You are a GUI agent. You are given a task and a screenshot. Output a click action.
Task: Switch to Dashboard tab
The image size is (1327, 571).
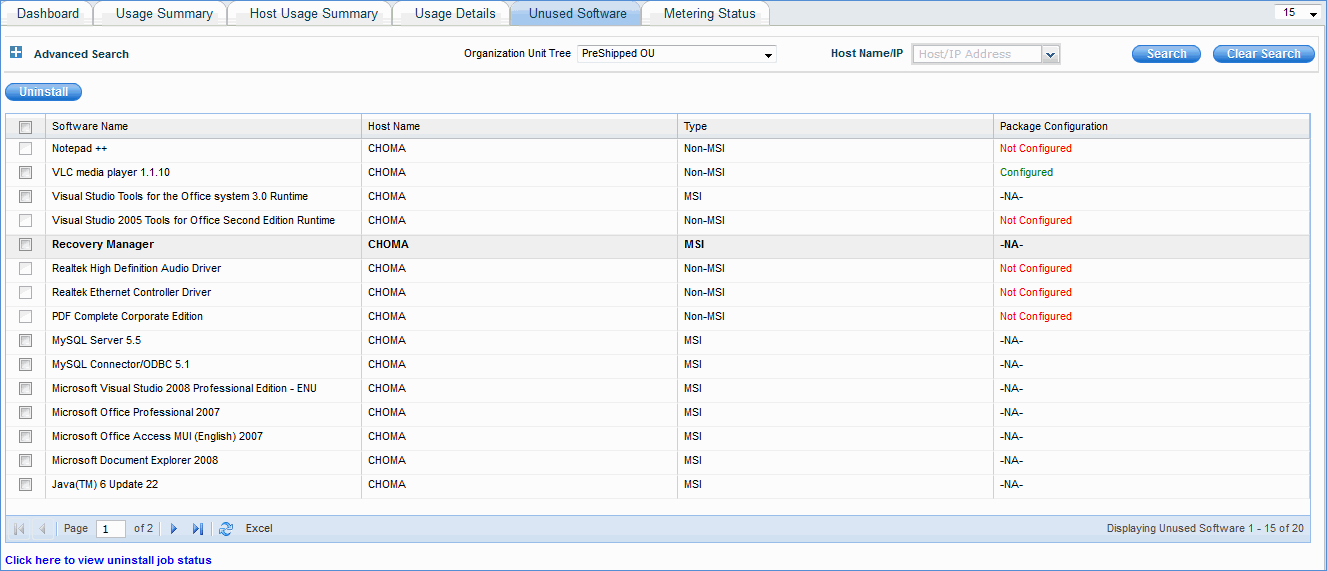(x=48, y=13)
